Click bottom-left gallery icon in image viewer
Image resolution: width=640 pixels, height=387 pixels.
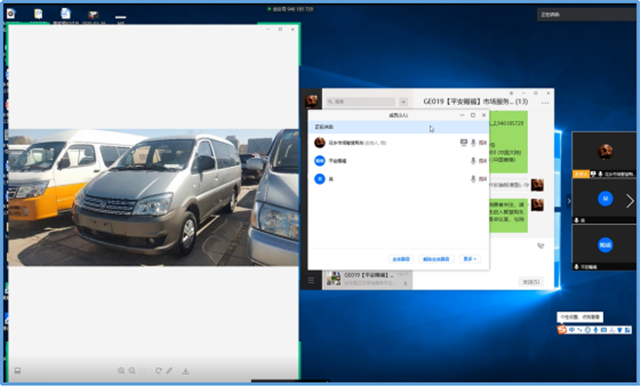point(18,371)
